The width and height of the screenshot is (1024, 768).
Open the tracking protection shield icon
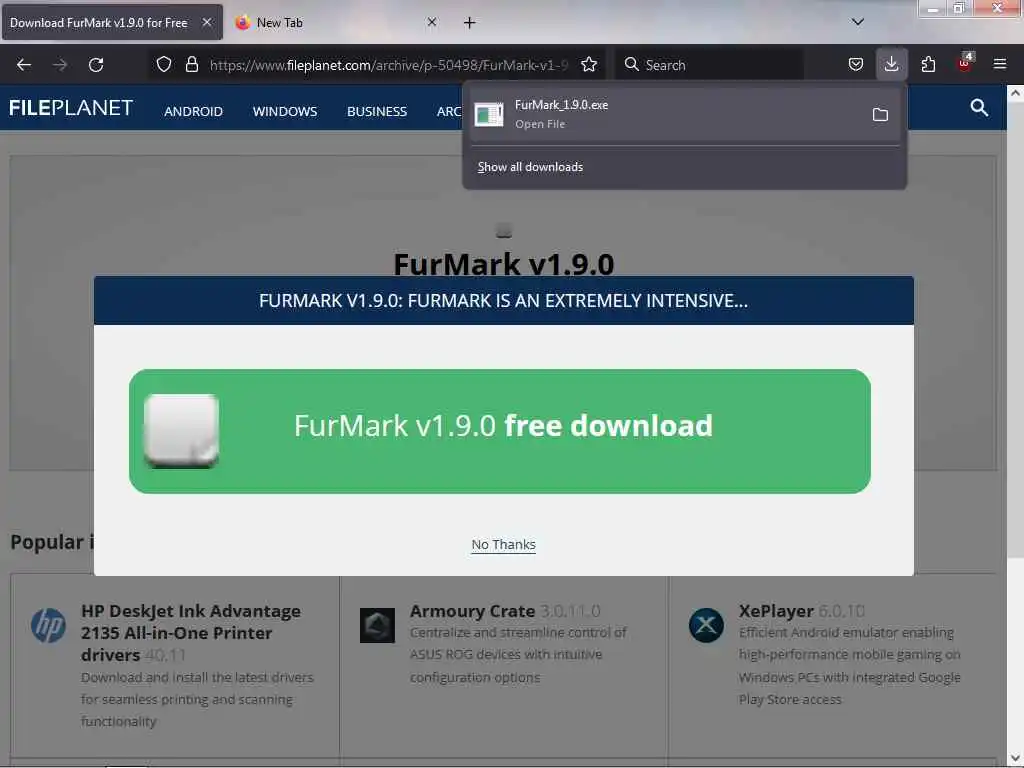pyautogui.click(x=164, y=65)
